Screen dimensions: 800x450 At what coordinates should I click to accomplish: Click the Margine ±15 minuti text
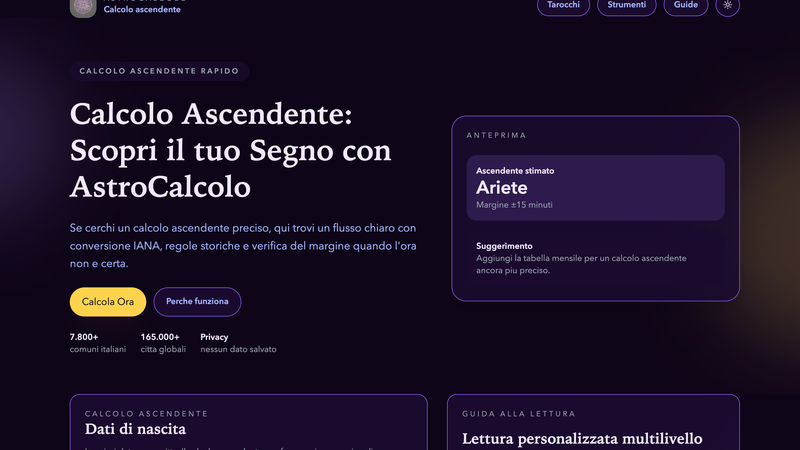coord(514,205)
